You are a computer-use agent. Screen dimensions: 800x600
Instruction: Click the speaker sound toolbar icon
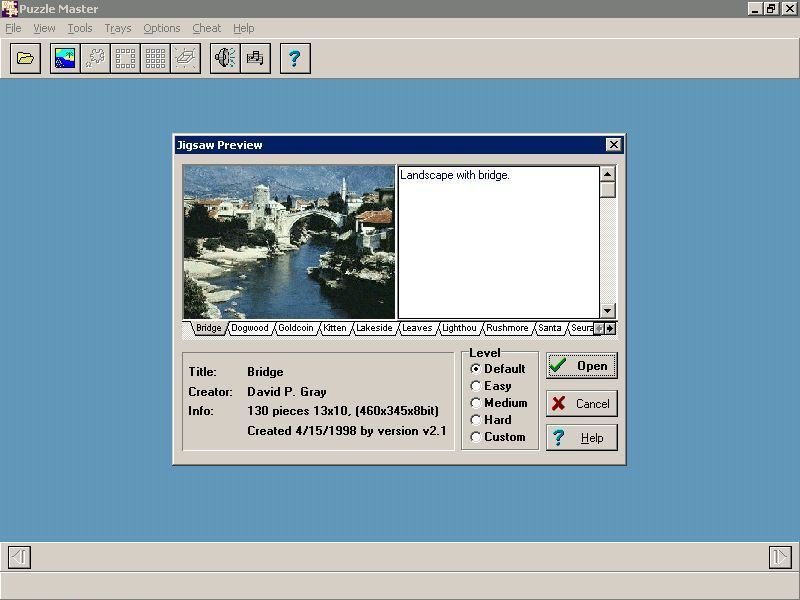225,59
